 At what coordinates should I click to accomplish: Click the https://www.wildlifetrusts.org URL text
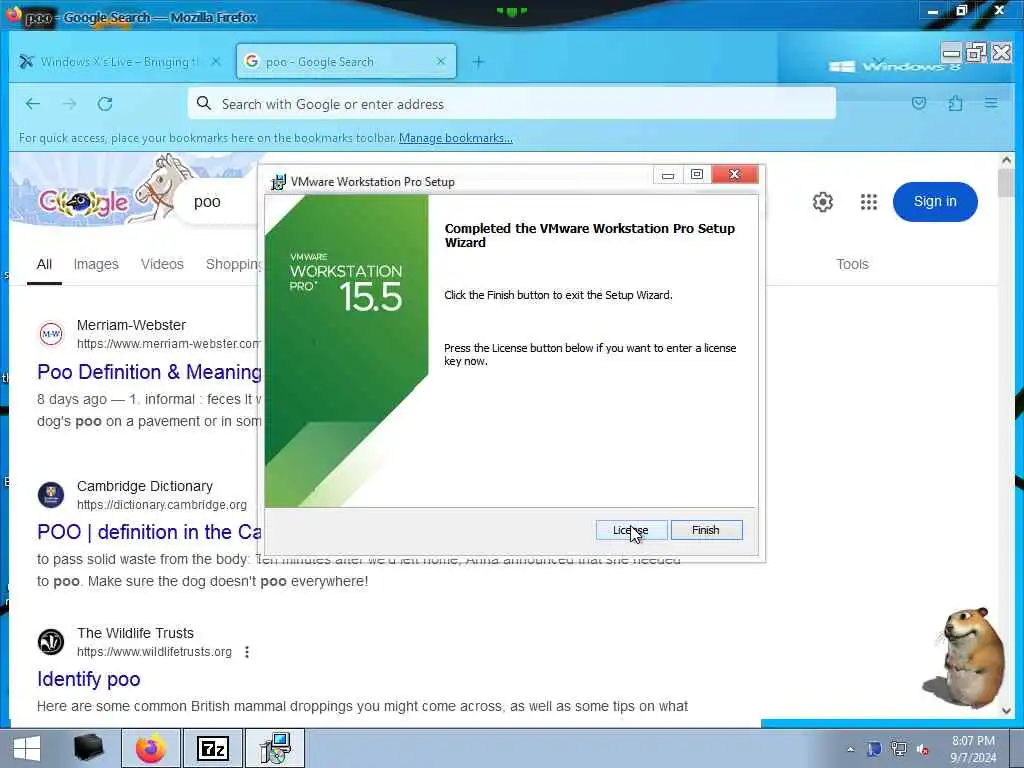pyautogui.click(x=154, y=652)
